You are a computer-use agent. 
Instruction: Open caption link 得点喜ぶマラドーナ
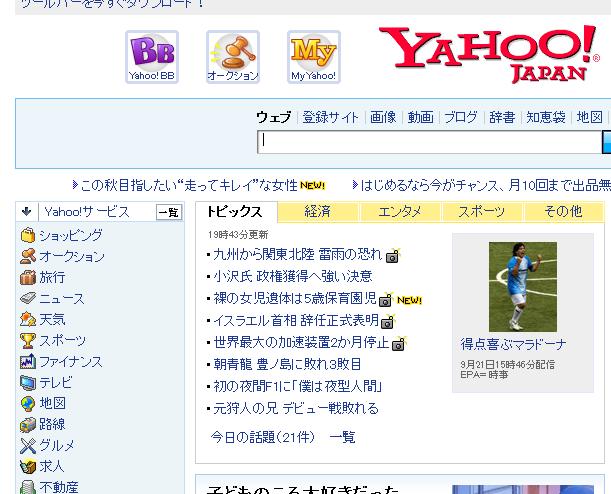[513, 344]
